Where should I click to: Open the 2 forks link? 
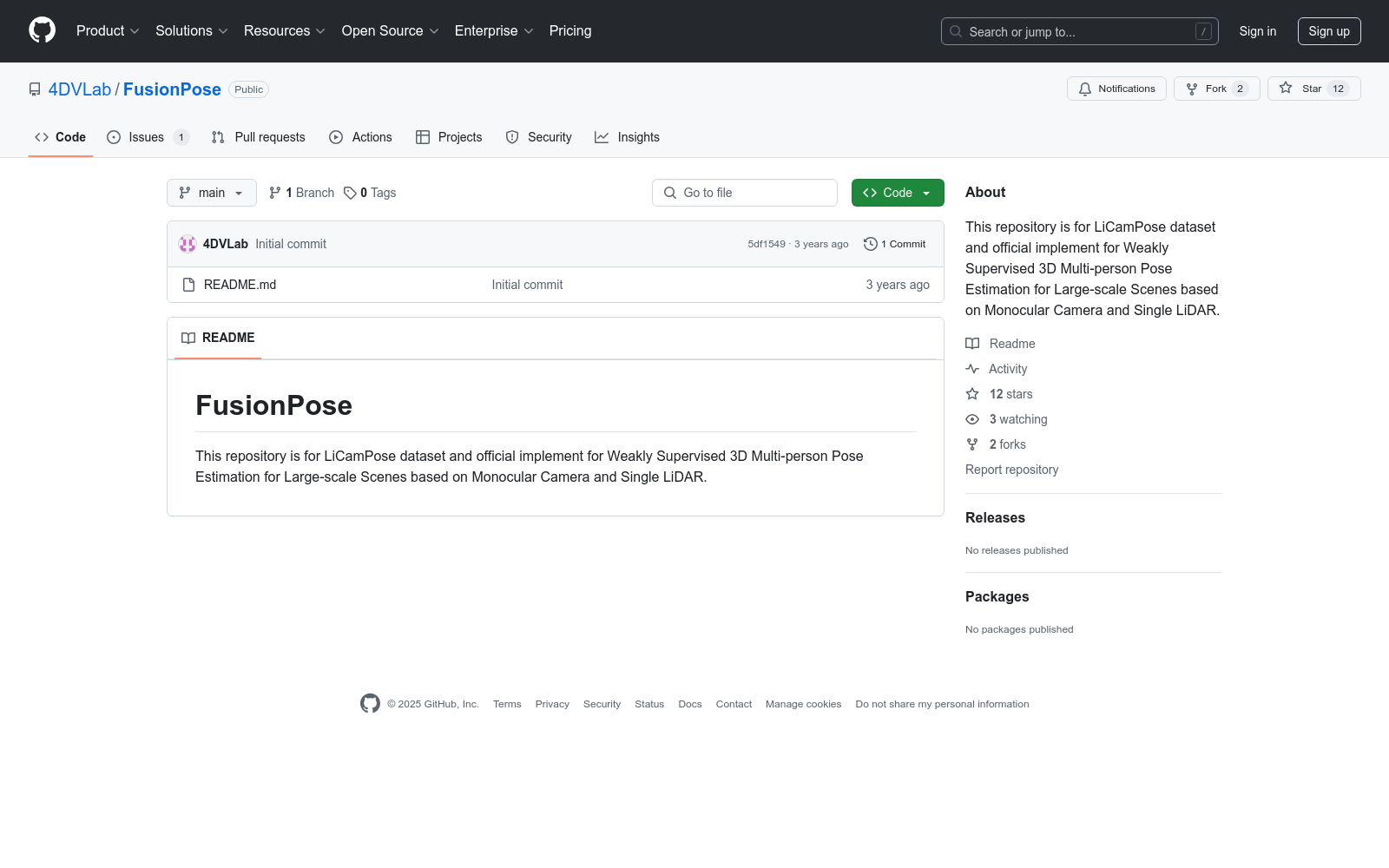coord(996,444)
